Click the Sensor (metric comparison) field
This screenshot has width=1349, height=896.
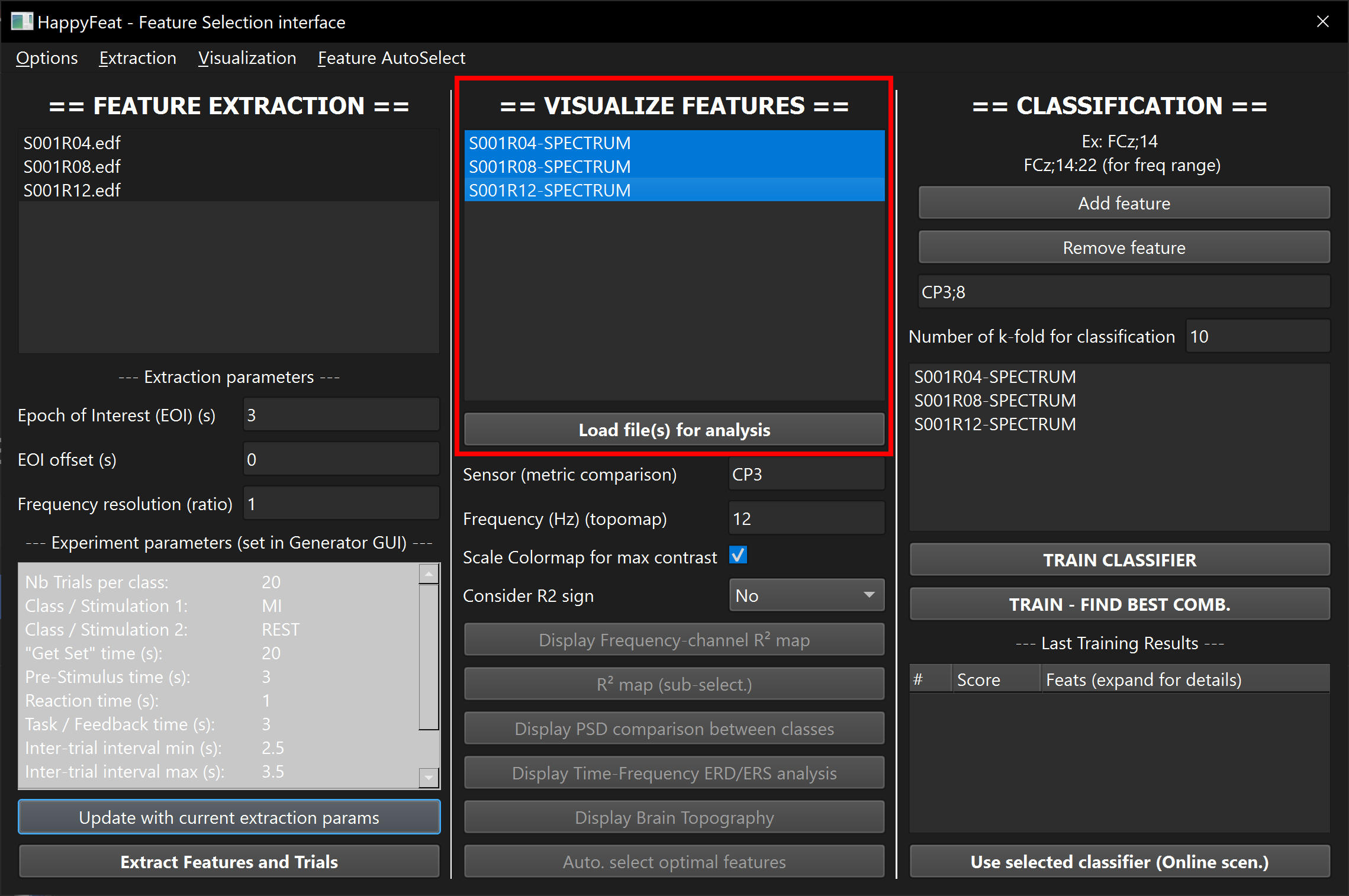coord(807,474)
